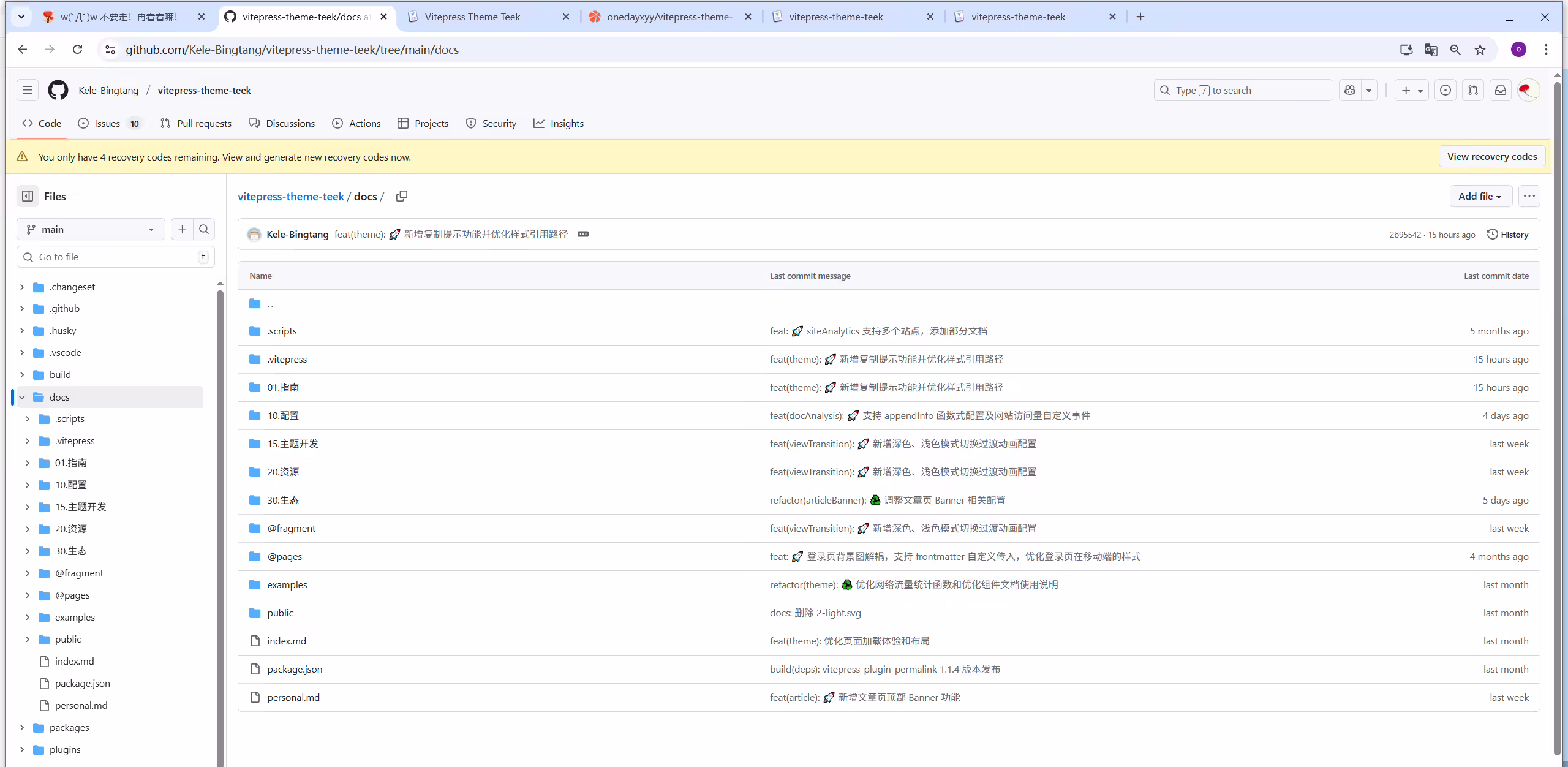Open the Chrome translate page icon

click(x=1431, y=50)
